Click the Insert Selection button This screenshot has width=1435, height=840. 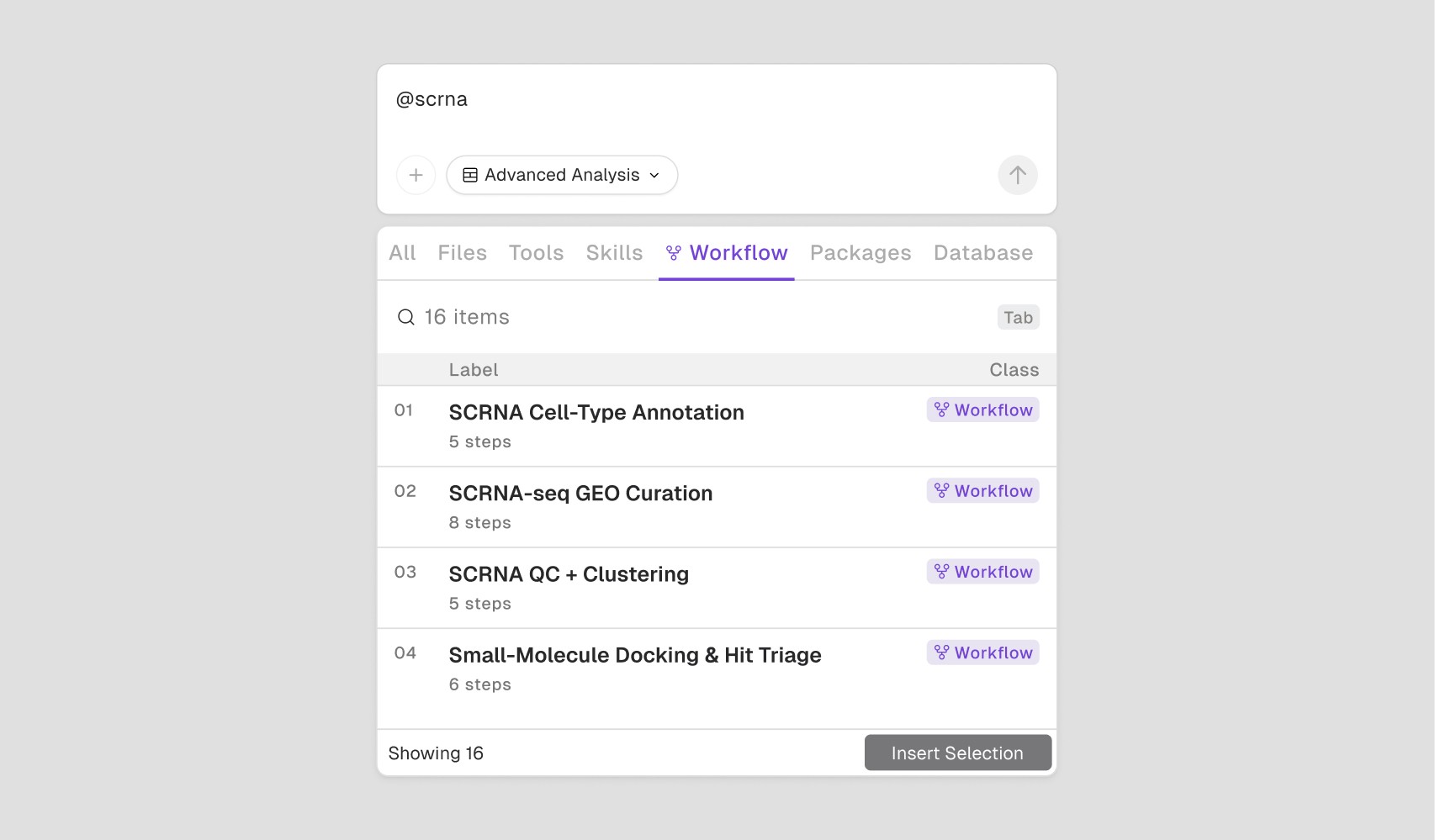958,753
